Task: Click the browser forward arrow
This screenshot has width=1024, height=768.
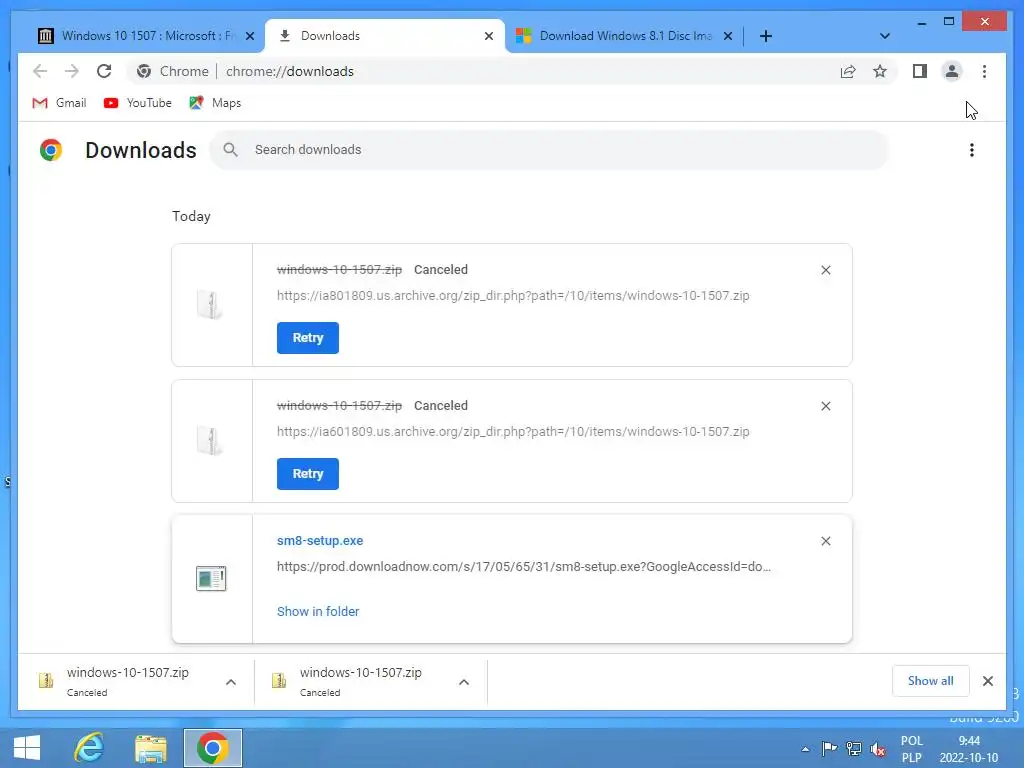Action: (72, 71)
